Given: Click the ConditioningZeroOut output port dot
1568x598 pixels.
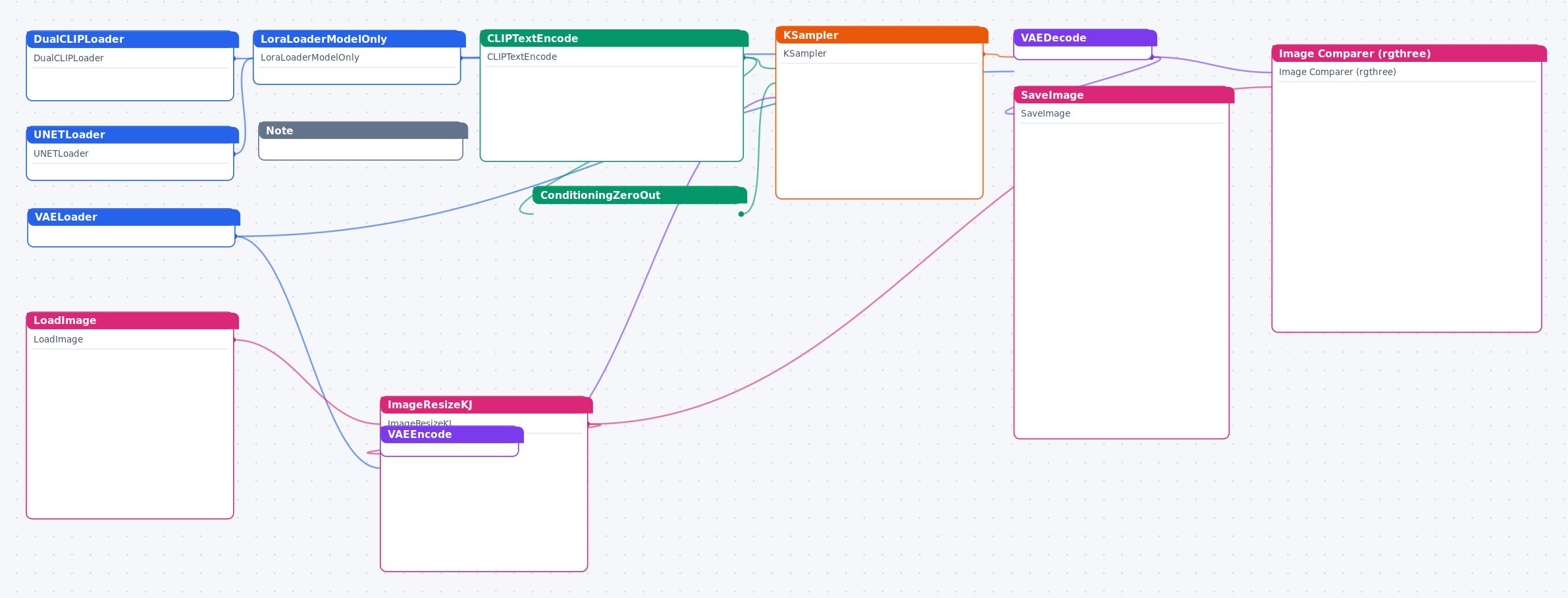Looking at the screenshot, I should (741, 214).
